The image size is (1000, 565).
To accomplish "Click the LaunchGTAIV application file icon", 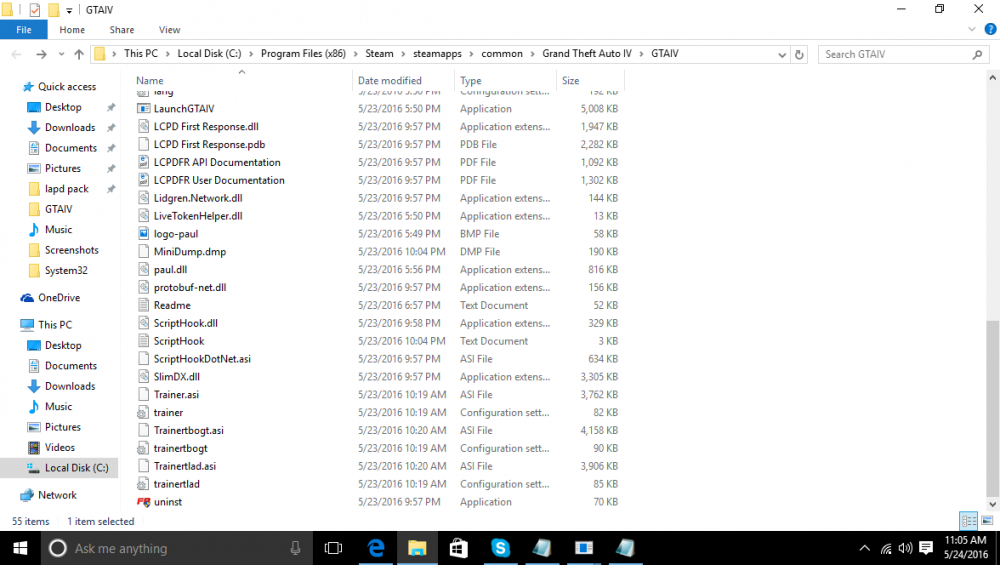I will tap(143, 108).
